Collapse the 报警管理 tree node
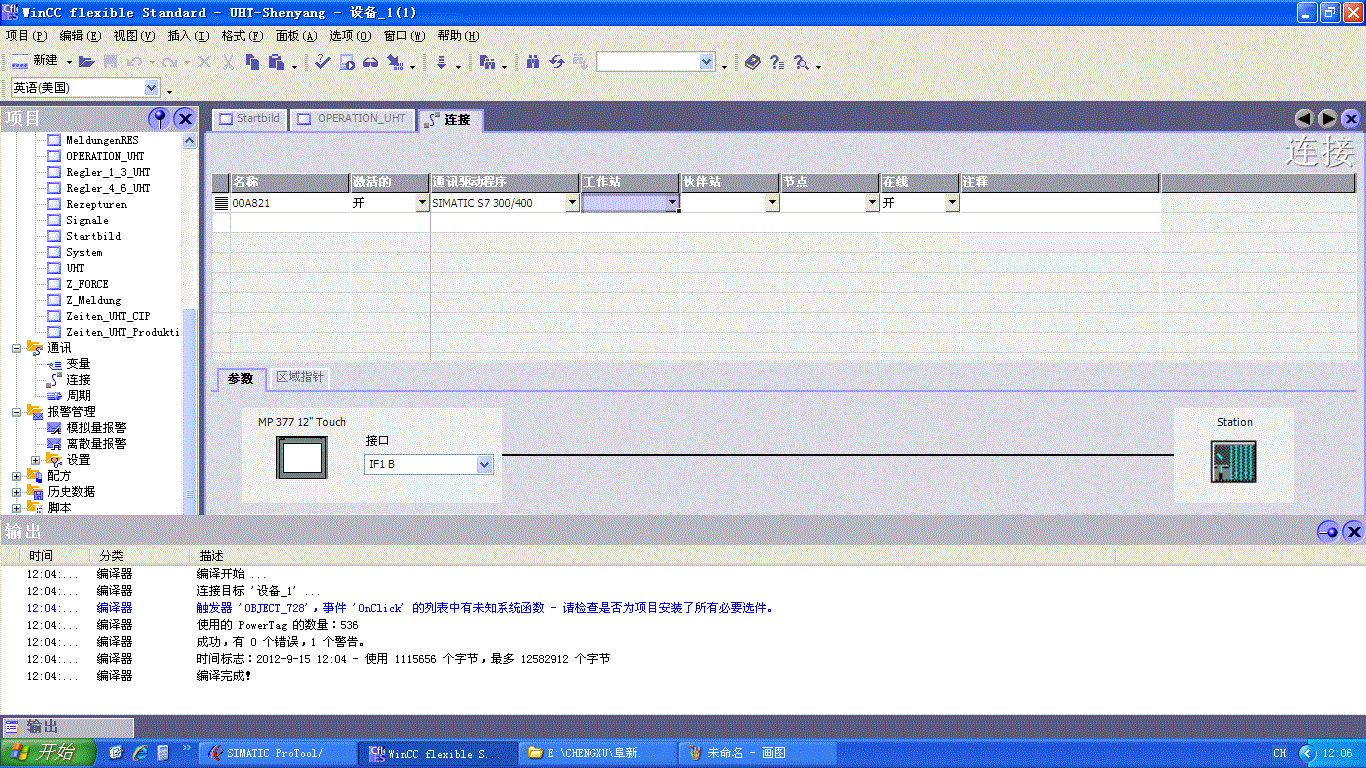The image size is (1366, 768). point(16,412)
